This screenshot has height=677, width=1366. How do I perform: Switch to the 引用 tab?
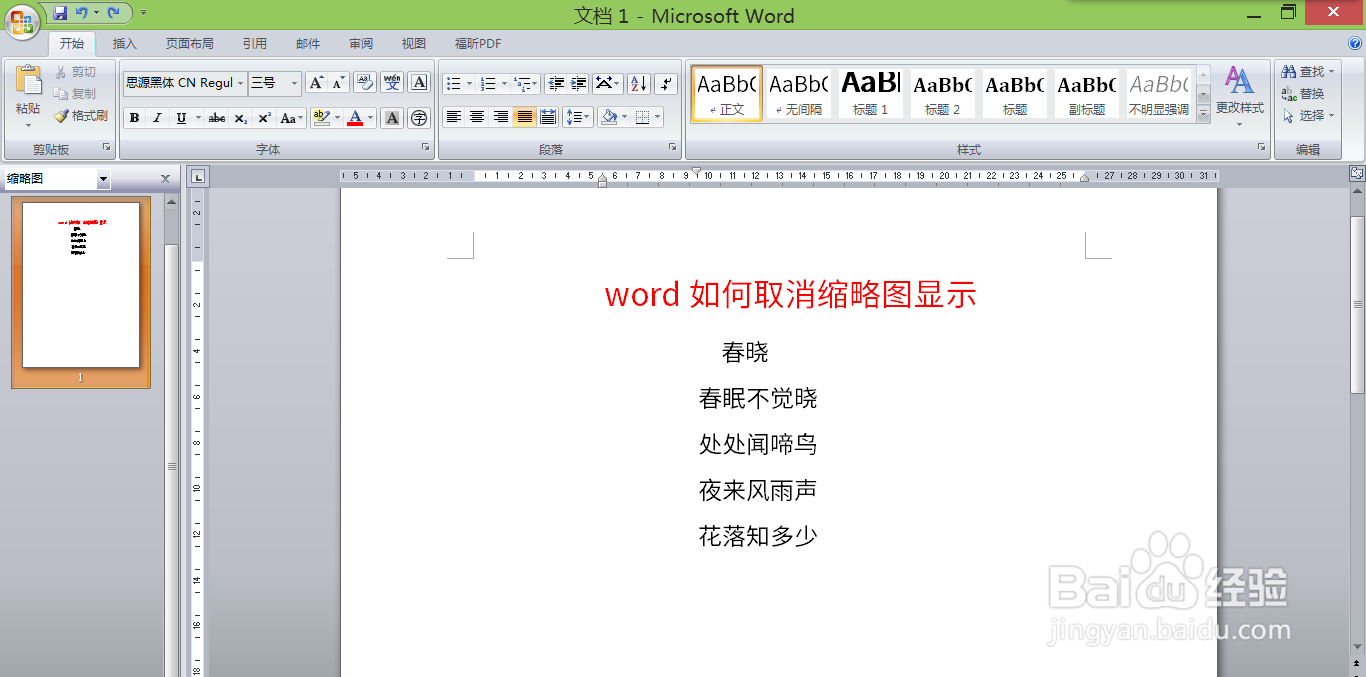tap(255, 44)
